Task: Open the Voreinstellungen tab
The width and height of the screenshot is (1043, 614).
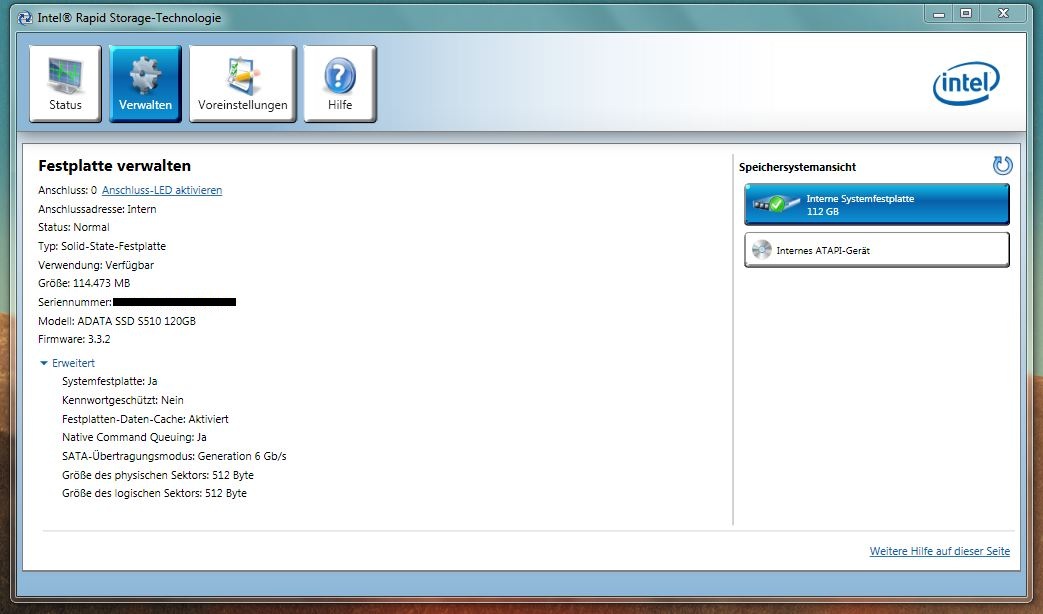Action: (x=243, y=84)
